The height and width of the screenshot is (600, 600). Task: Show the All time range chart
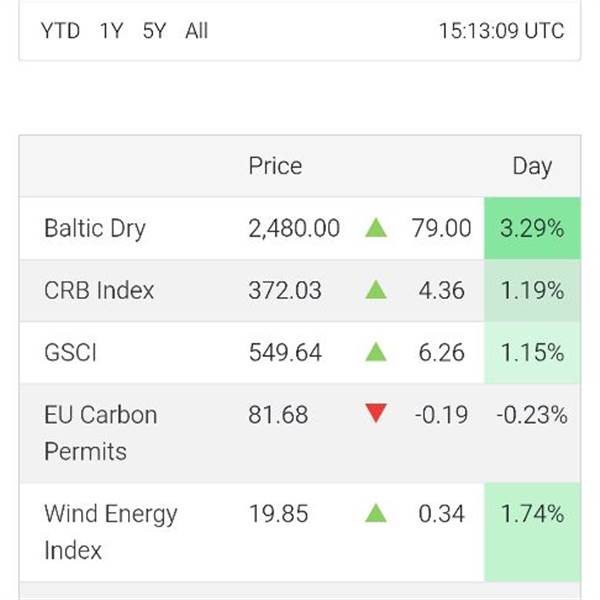point(196,31)
